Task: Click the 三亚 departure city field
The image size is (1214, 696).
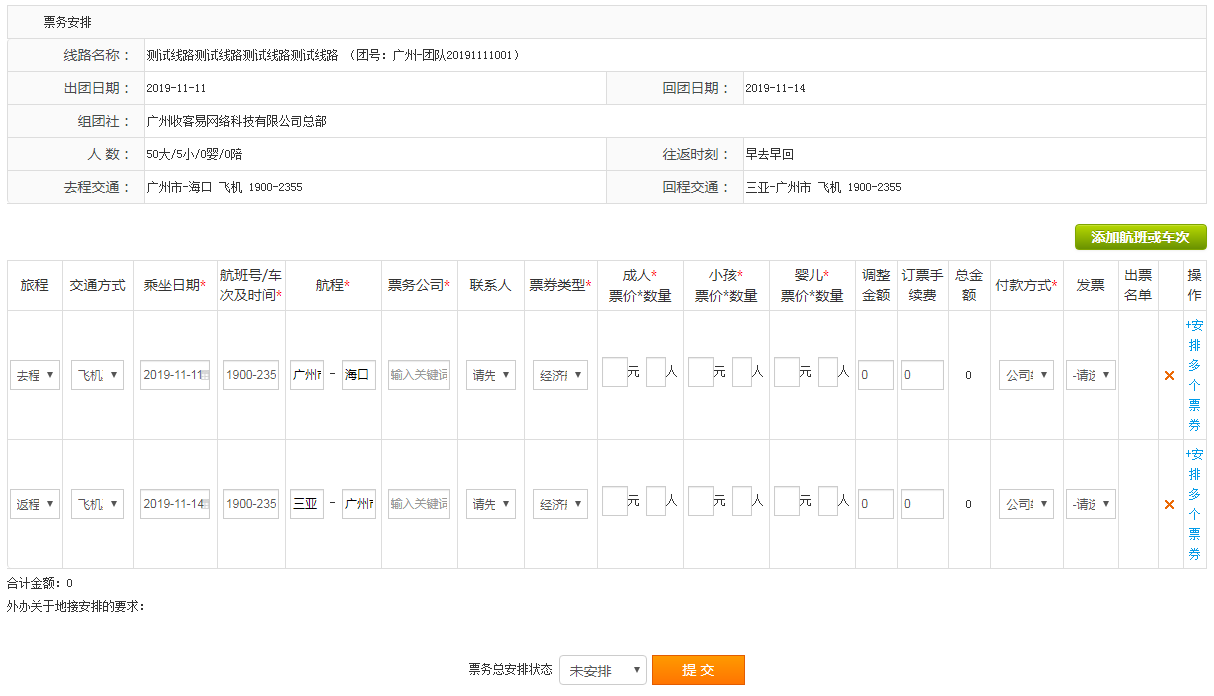Action: (x=306, y=504)
